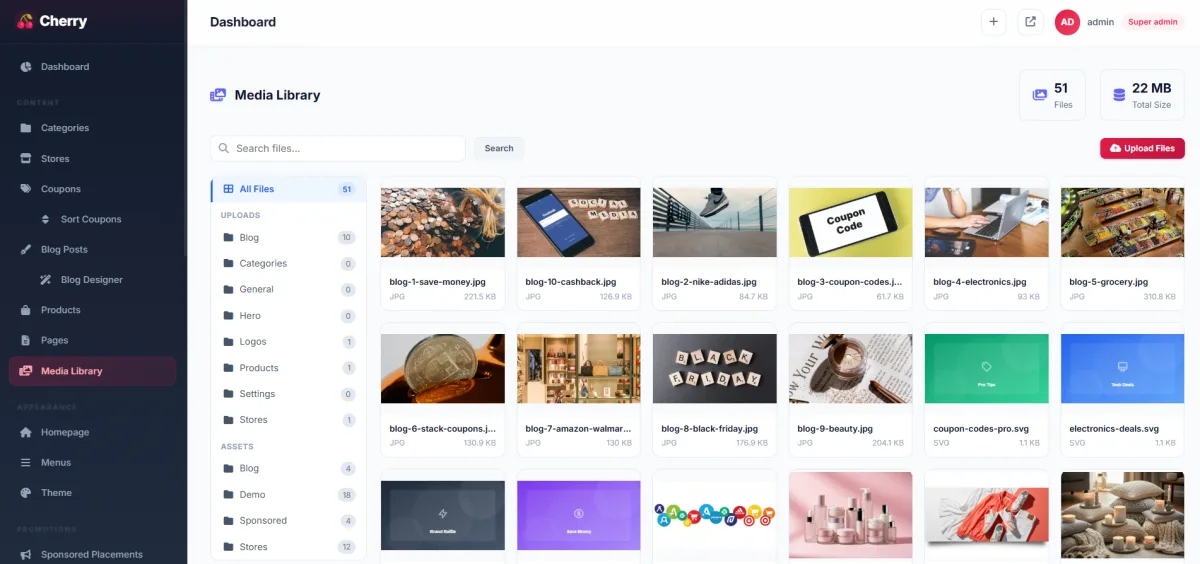Image resolution: width=1200 pixels, height=564 pixels.
Task: Open the blog-9-beauty.jpg thumbnail
Action: click(851, 368)
